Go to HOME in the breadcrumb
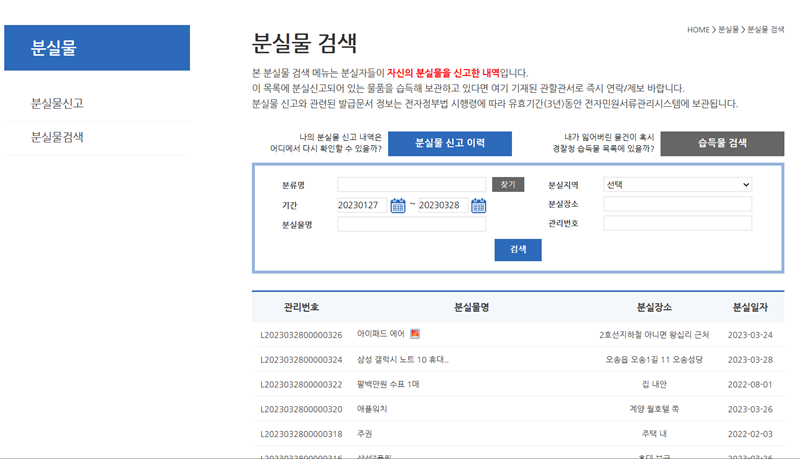 pyautogui.click(x=698, y=30)
